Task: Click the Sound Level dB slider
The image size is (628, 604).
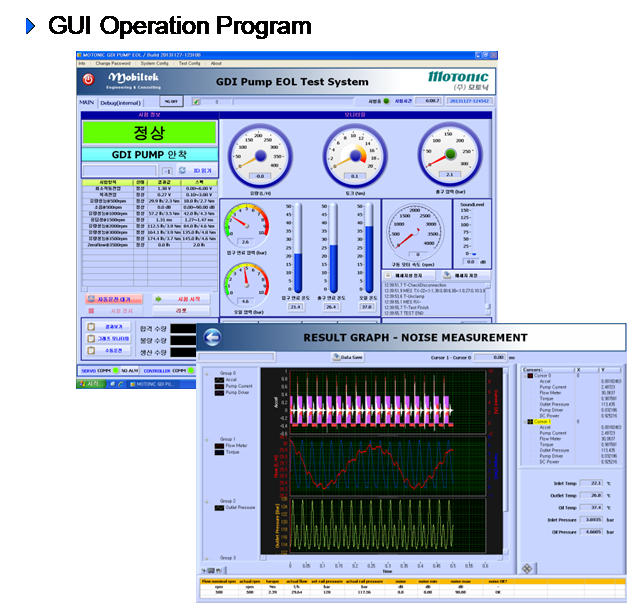Action: click(x=474, y=232)
